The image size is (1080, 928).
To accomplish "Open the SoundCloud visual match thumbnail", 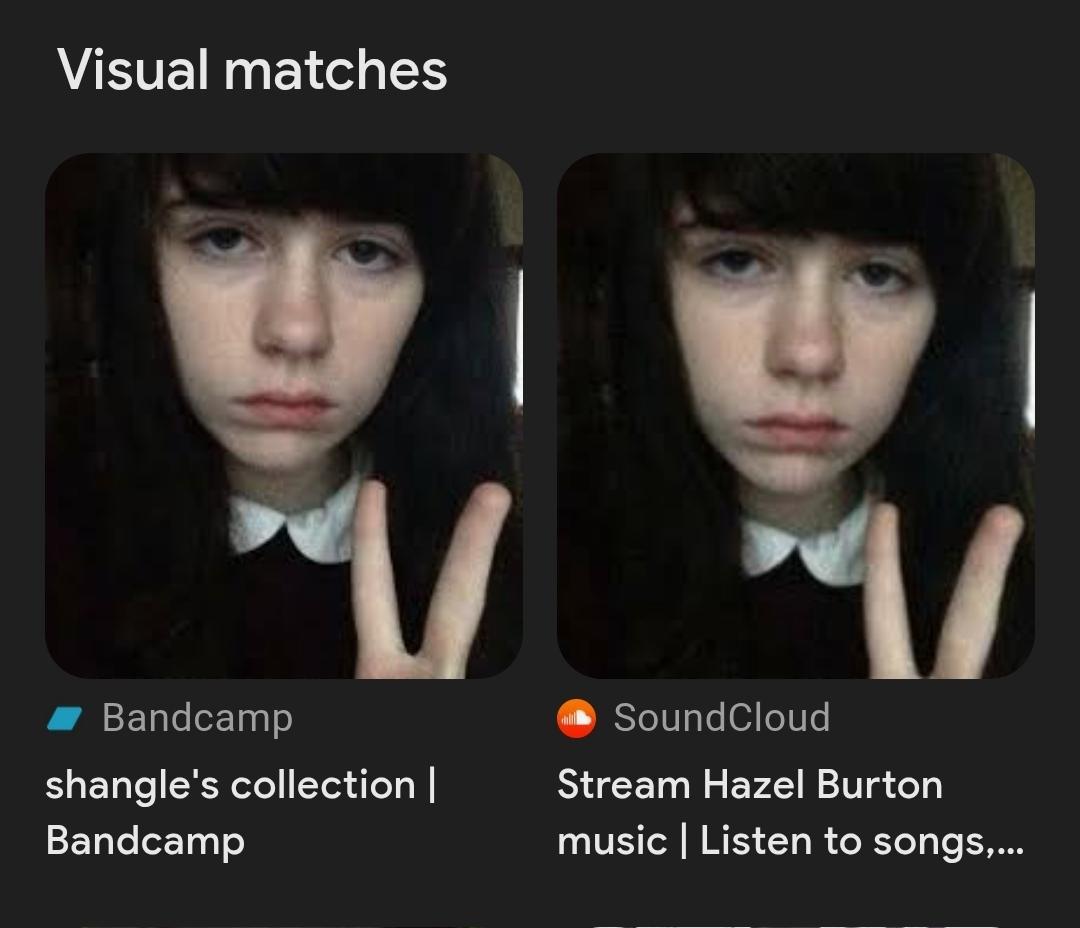I will 795,415.
